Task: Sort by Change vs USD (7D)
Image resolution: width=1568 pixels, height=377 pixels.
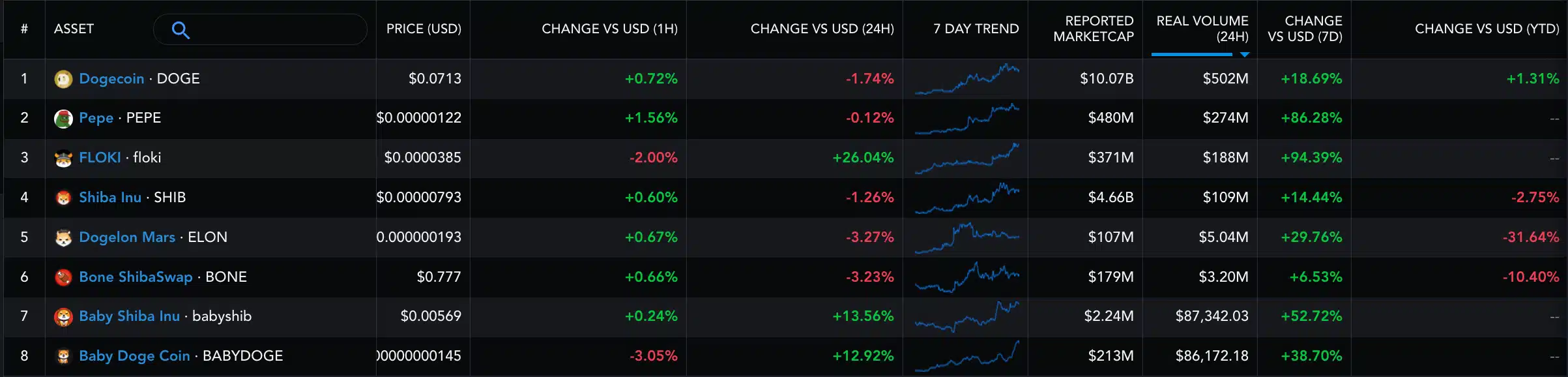Action: pyautogui.click(x=1304, y=29)
